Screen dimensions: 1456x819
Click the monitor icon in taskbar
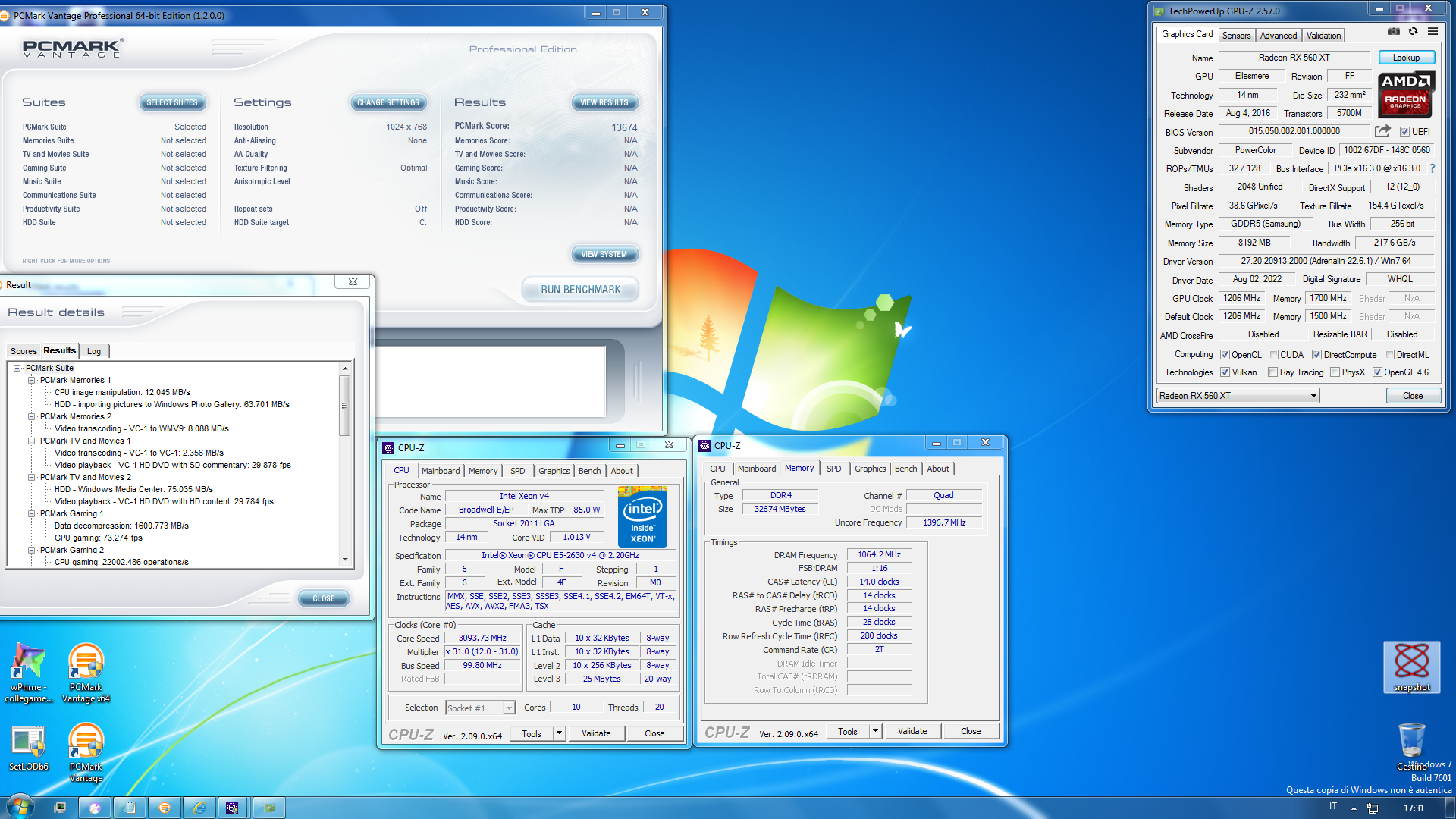tap(60, 808)
